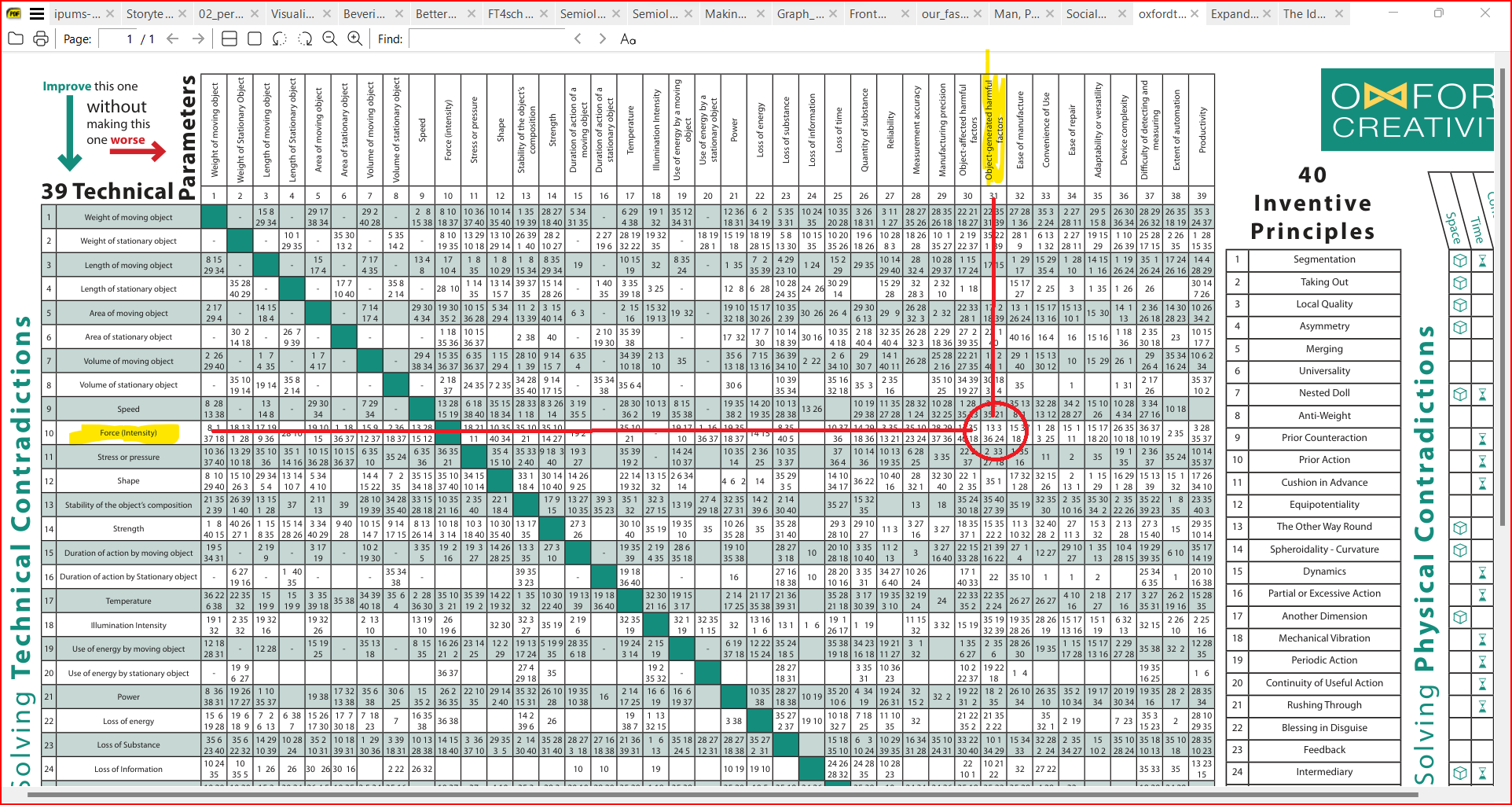Open a file with the folder icon

(x=16, y=39)
